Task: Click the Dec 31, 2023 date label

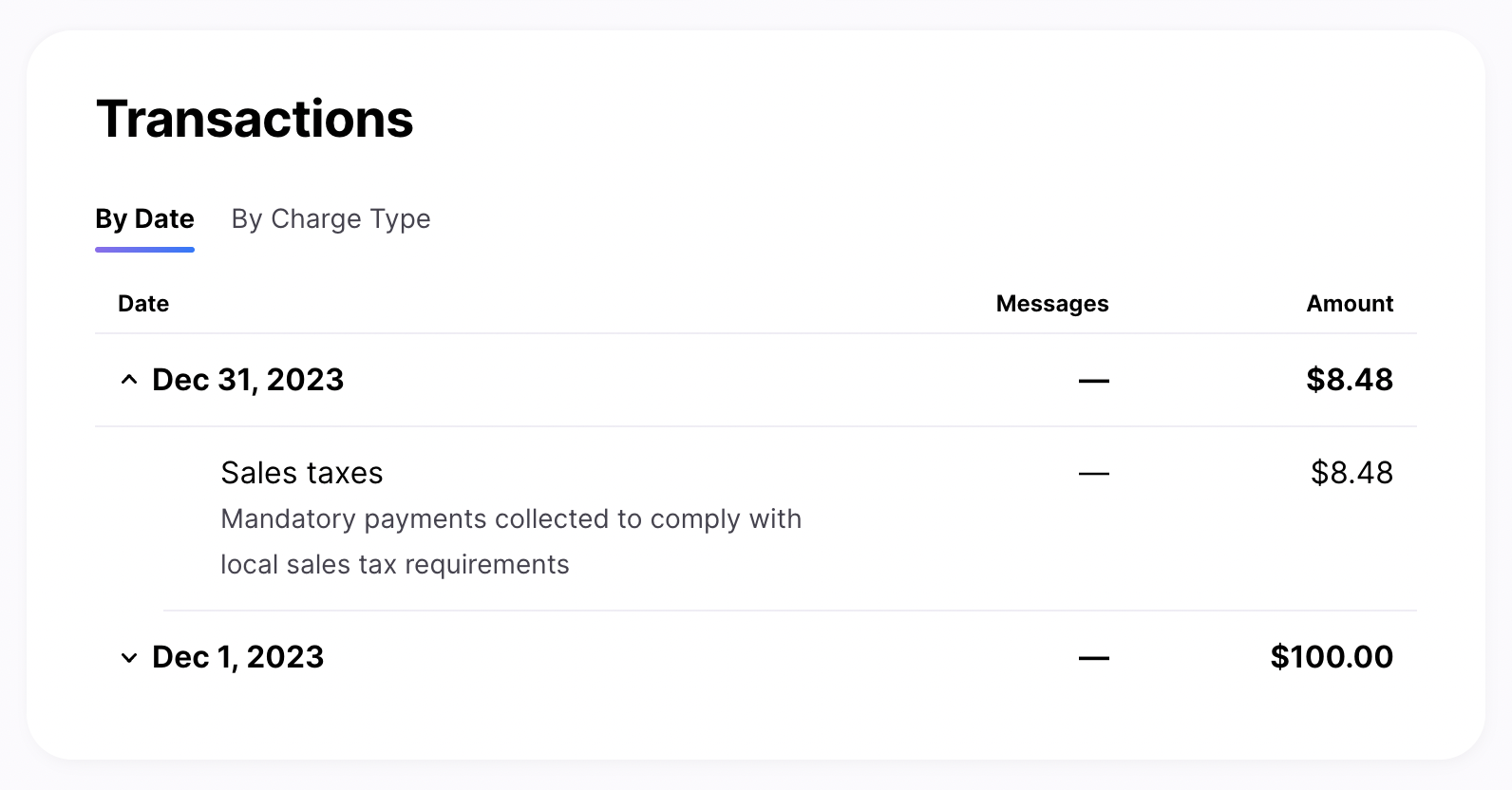Action: click(x=248, y=380)
